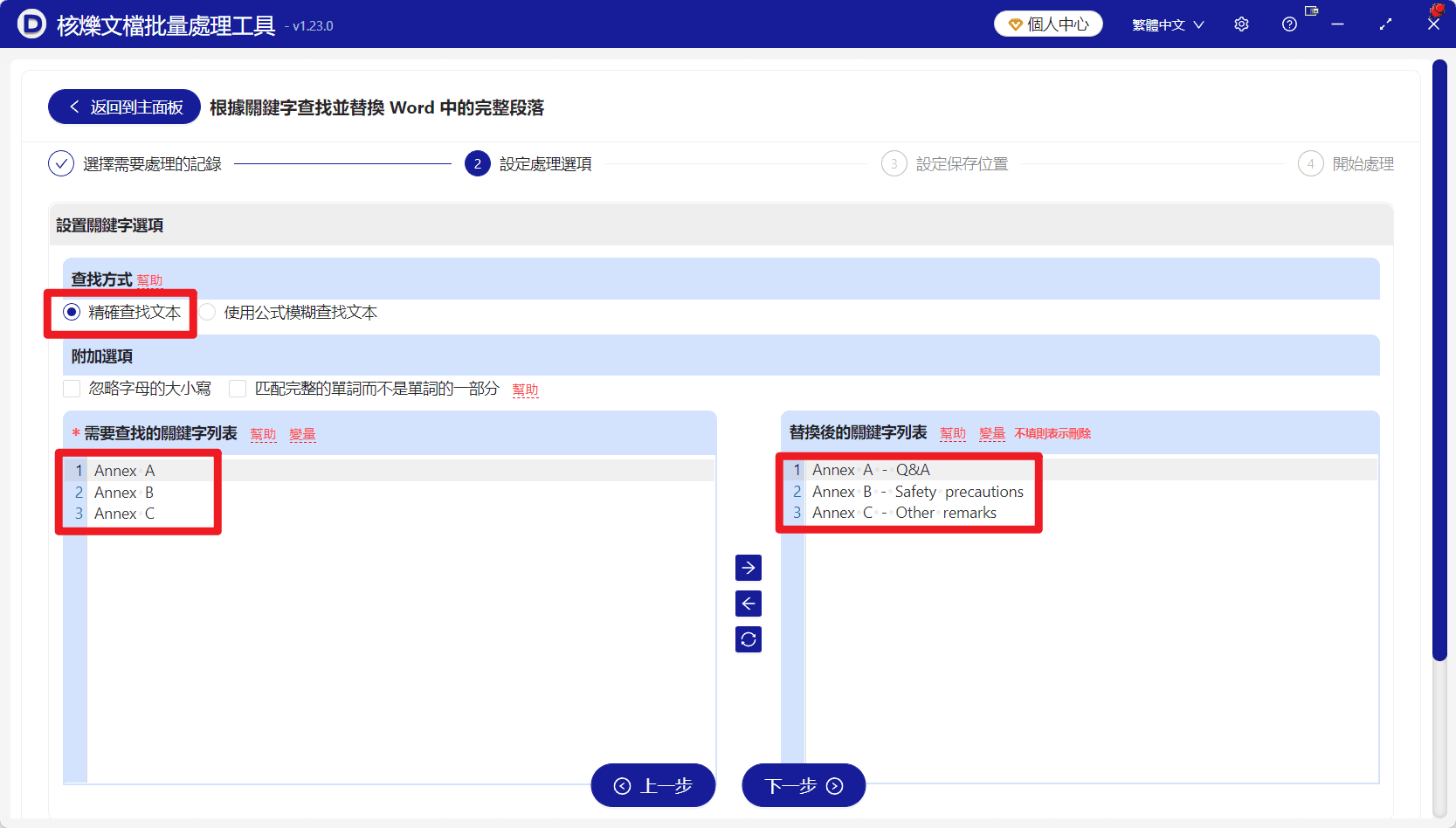This screenshot has width=1456, height=828.
Task: Click 變量 link for replacement keyword list
Action: 992,433
